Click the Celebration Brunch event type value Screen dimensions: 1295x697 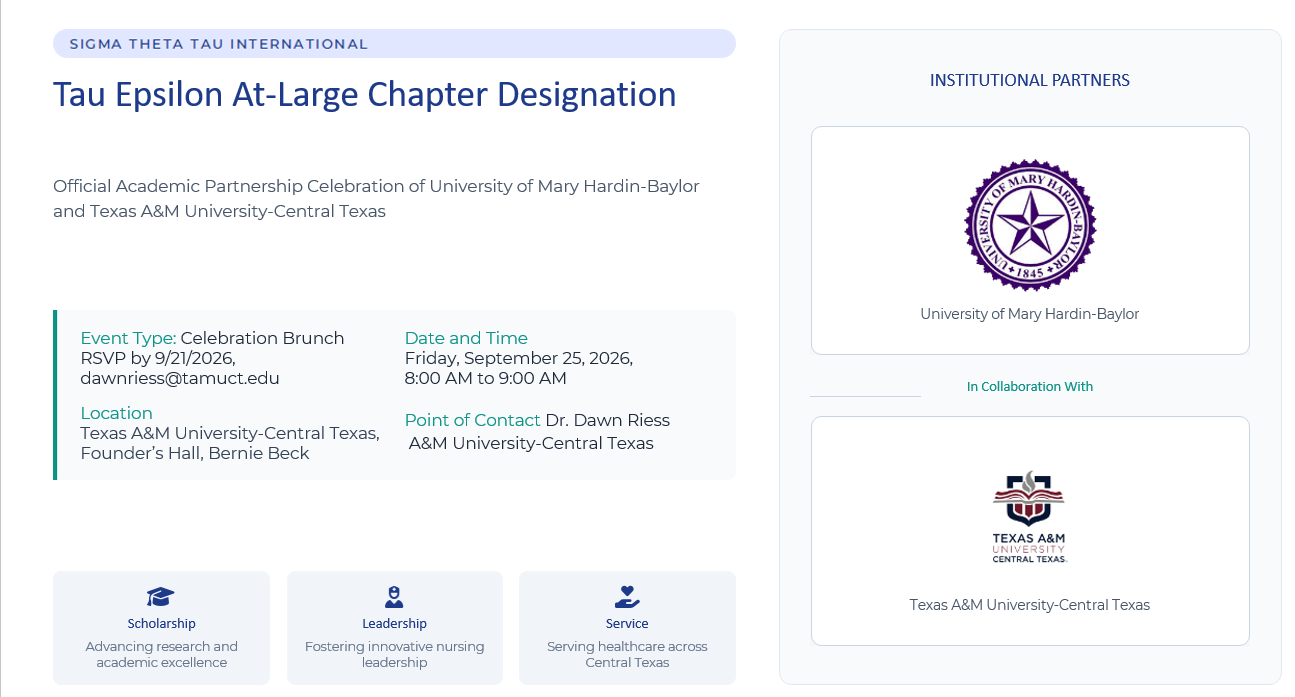click(263, 338)
